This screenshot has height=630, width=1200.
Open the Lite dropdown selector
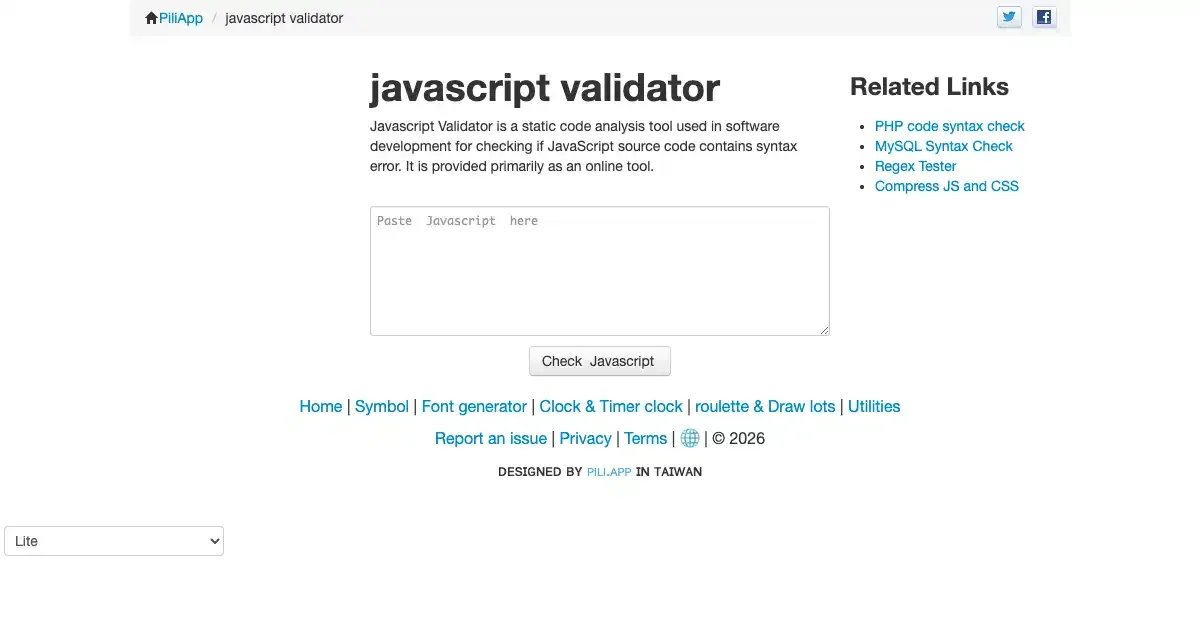tap(114, 541)
